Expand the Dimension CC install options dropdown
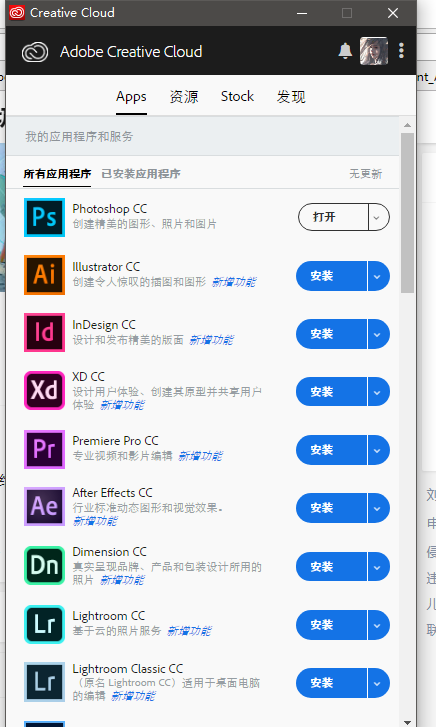 coord(378,567)
